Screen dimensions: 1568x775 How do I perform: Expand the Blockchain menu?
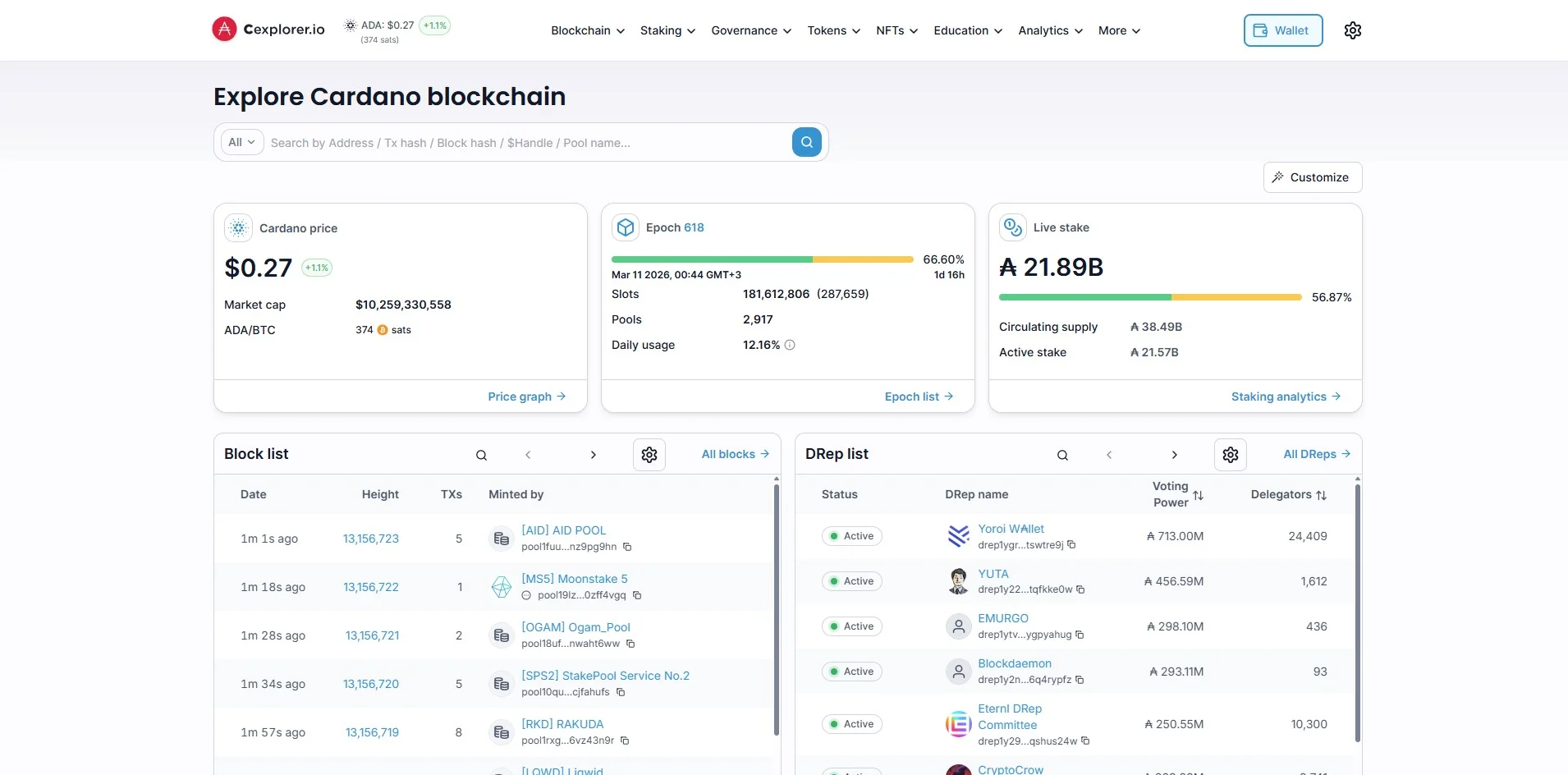588,30
